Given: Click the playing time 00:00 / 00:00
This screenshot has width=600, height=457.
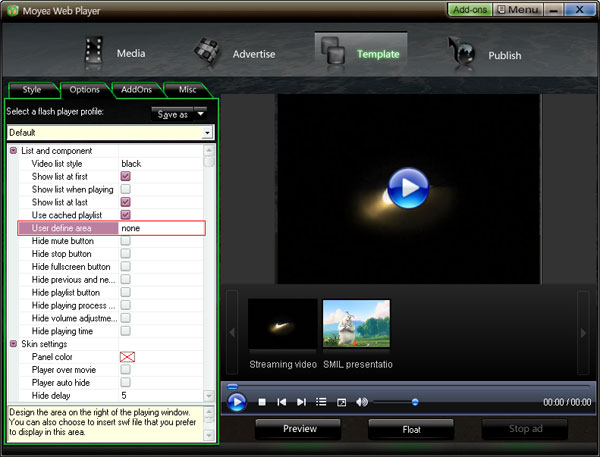Looking at the screenshot, I should pyautogui.click(x=567, y=402).
